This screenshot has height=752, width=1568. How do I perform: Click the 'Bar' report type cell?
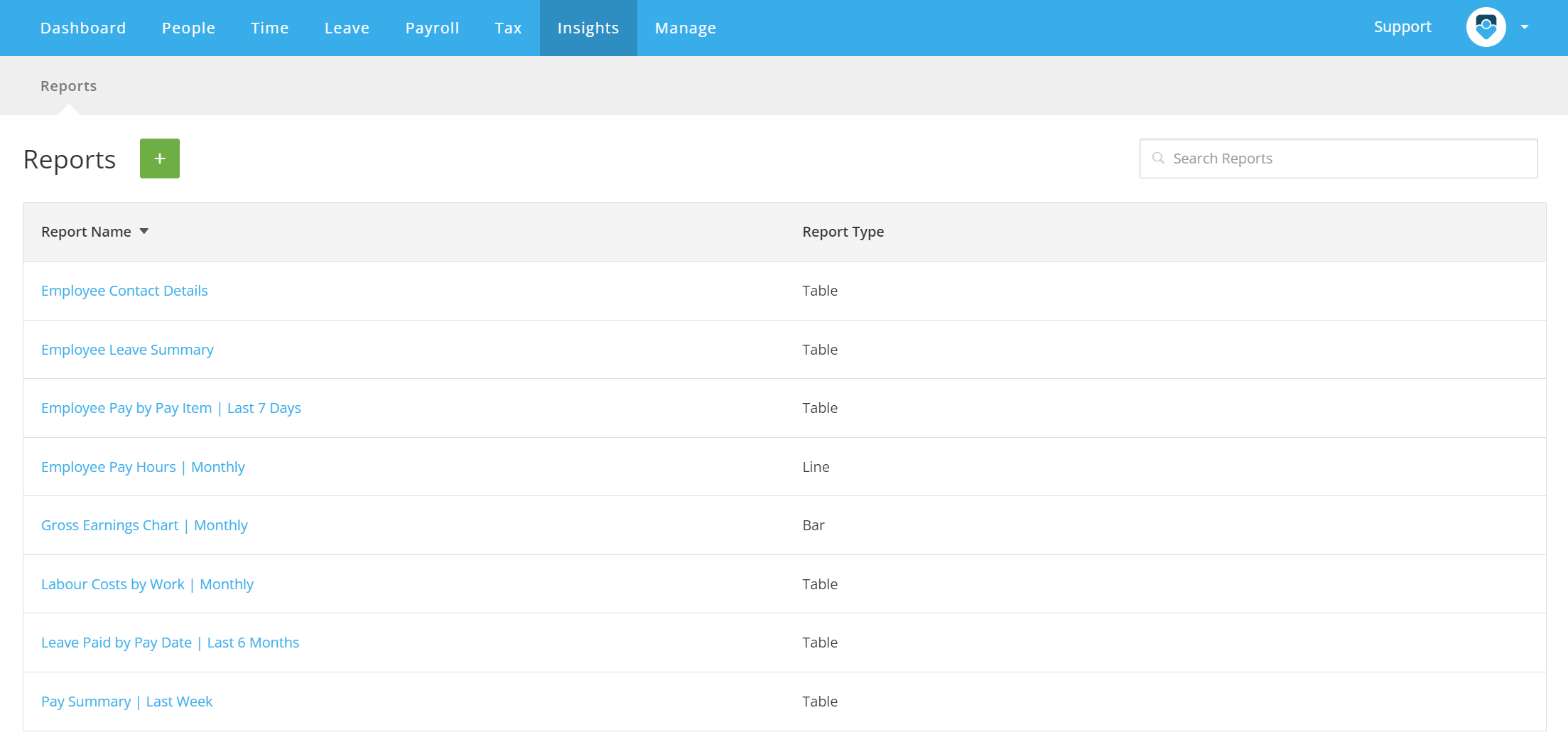click(x=813, y=525)
